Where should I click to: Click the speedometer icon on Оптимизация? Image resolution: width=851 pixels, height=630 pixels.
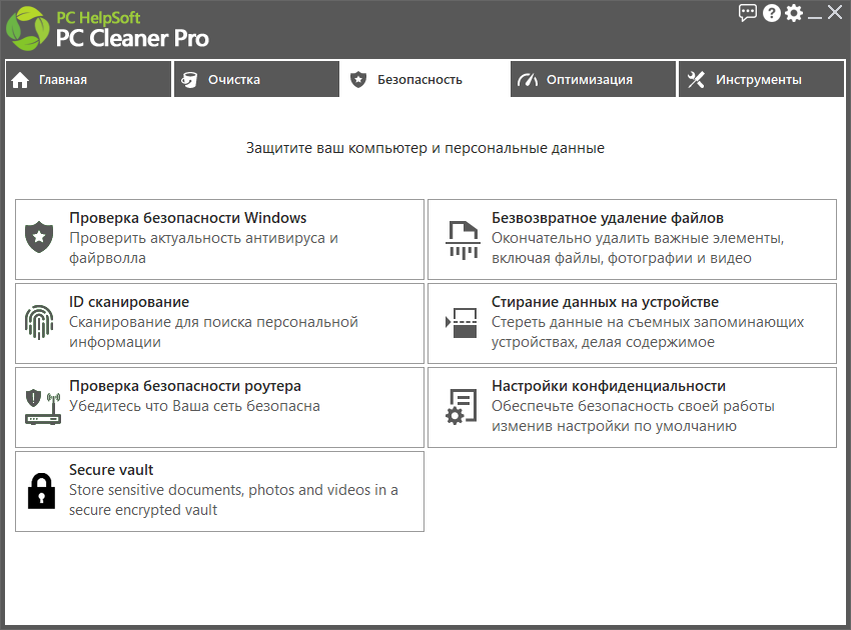528,80
